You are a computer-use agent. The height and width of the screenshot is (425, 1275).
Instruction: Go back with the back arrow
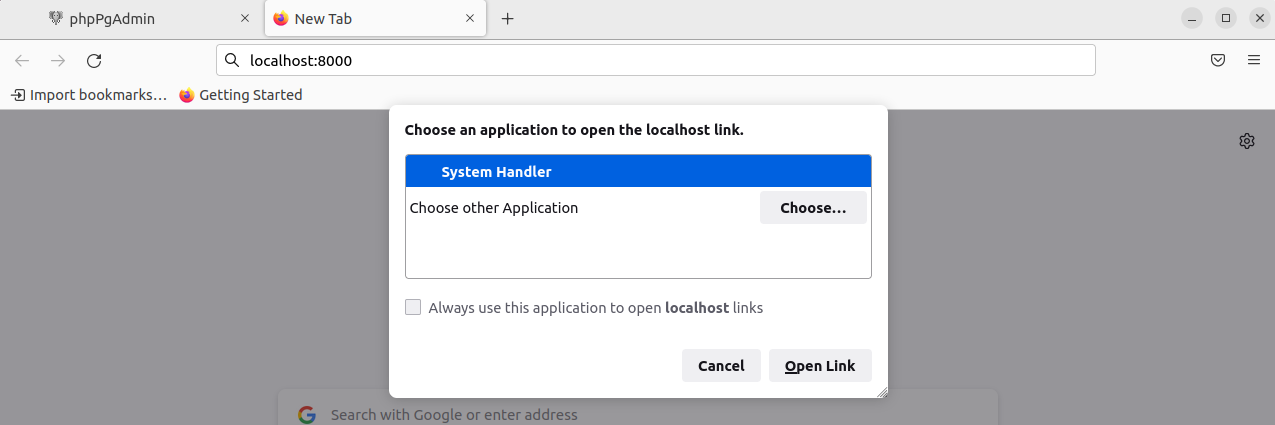point(22,61)
